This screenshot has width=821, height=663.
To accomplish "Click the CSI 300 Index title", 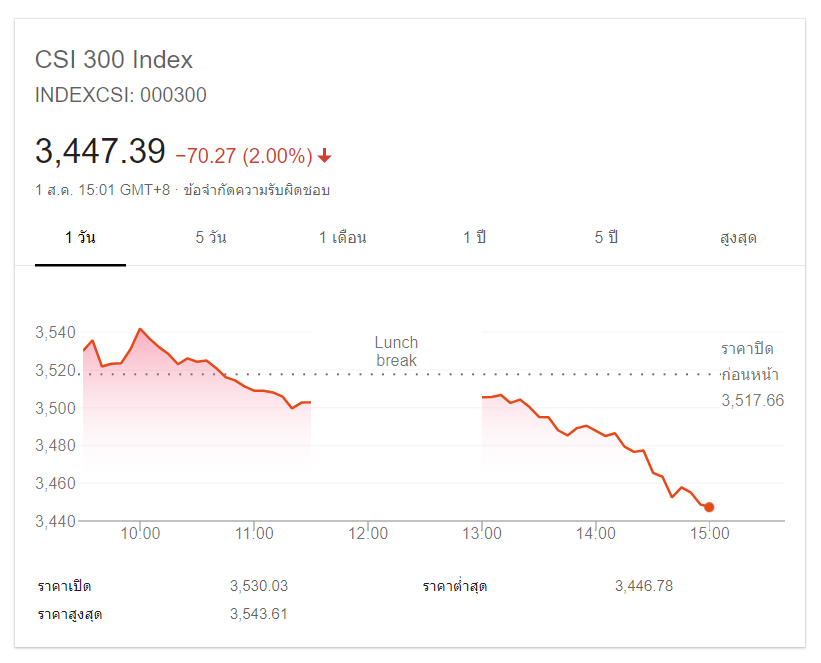I will click(114, 60).
